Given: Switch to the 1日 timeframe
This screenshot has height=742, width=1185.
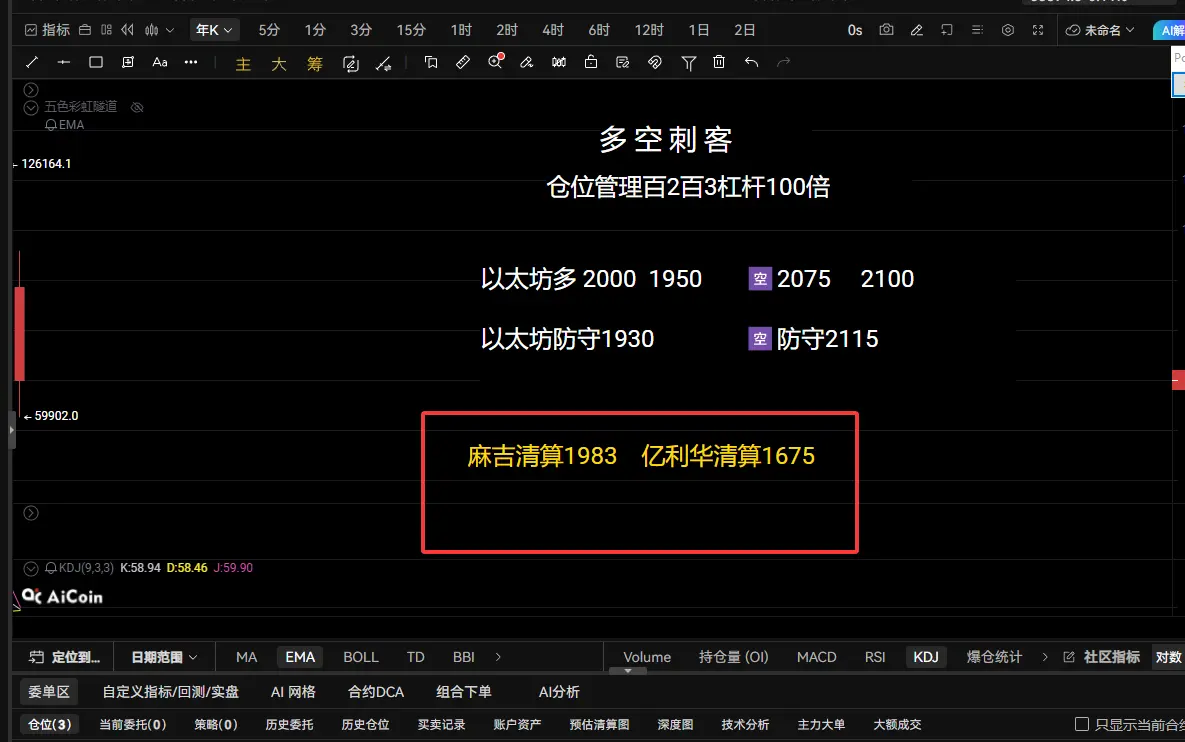Looking at the screenshot, I should 698,30.
